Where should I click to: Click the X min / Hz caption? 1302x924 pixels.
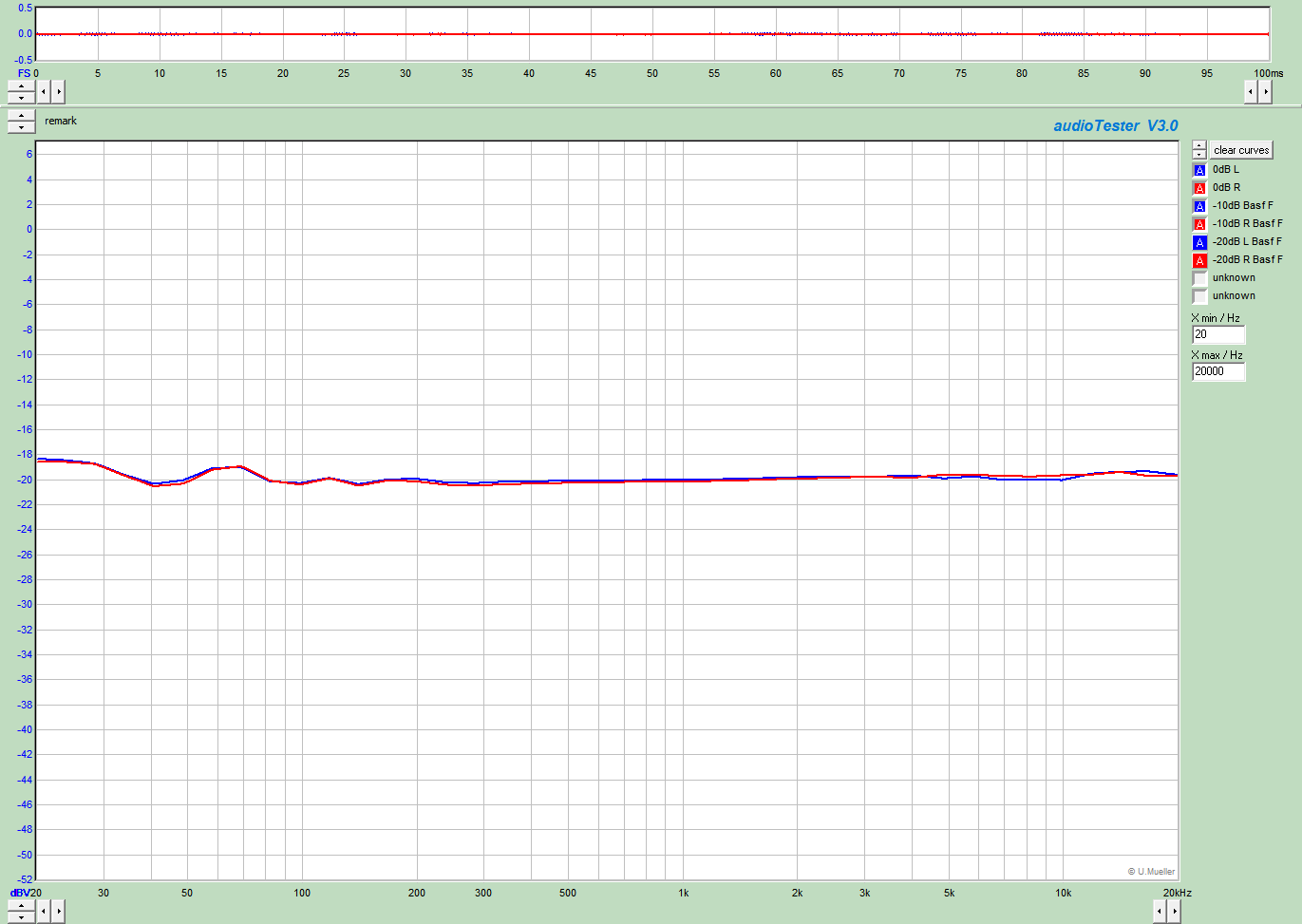(1216, 318)
